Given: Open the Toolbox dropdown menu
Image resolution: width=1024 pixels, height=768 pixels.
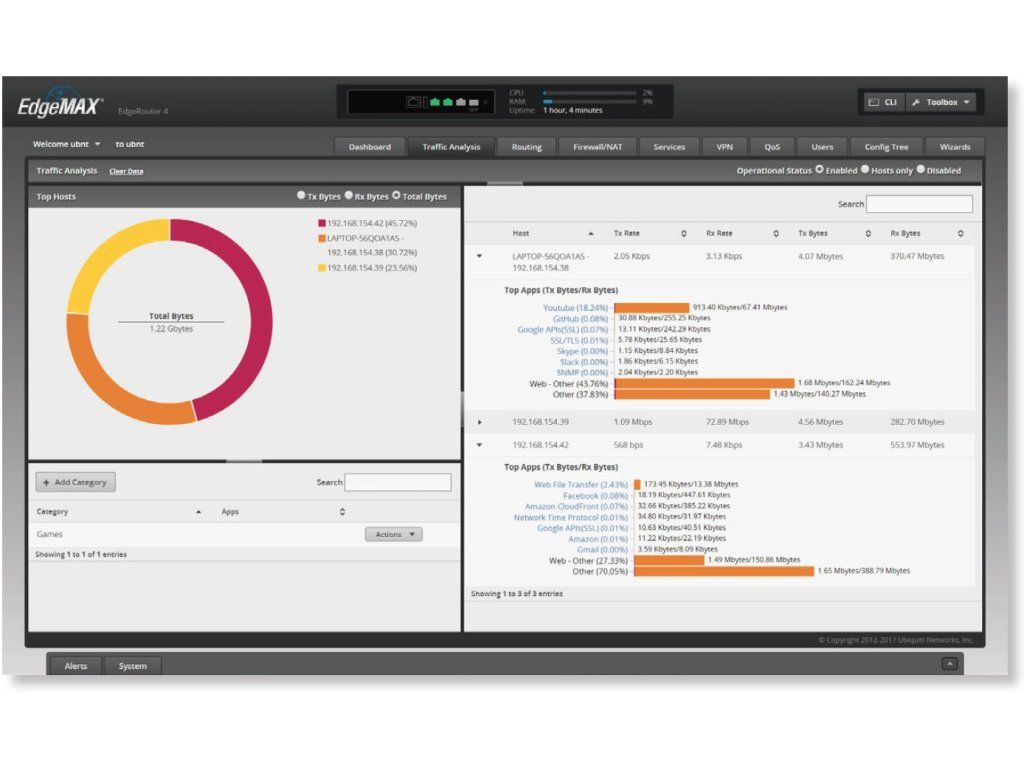Looking at the screenshot, I should click(x=940, y=103).
